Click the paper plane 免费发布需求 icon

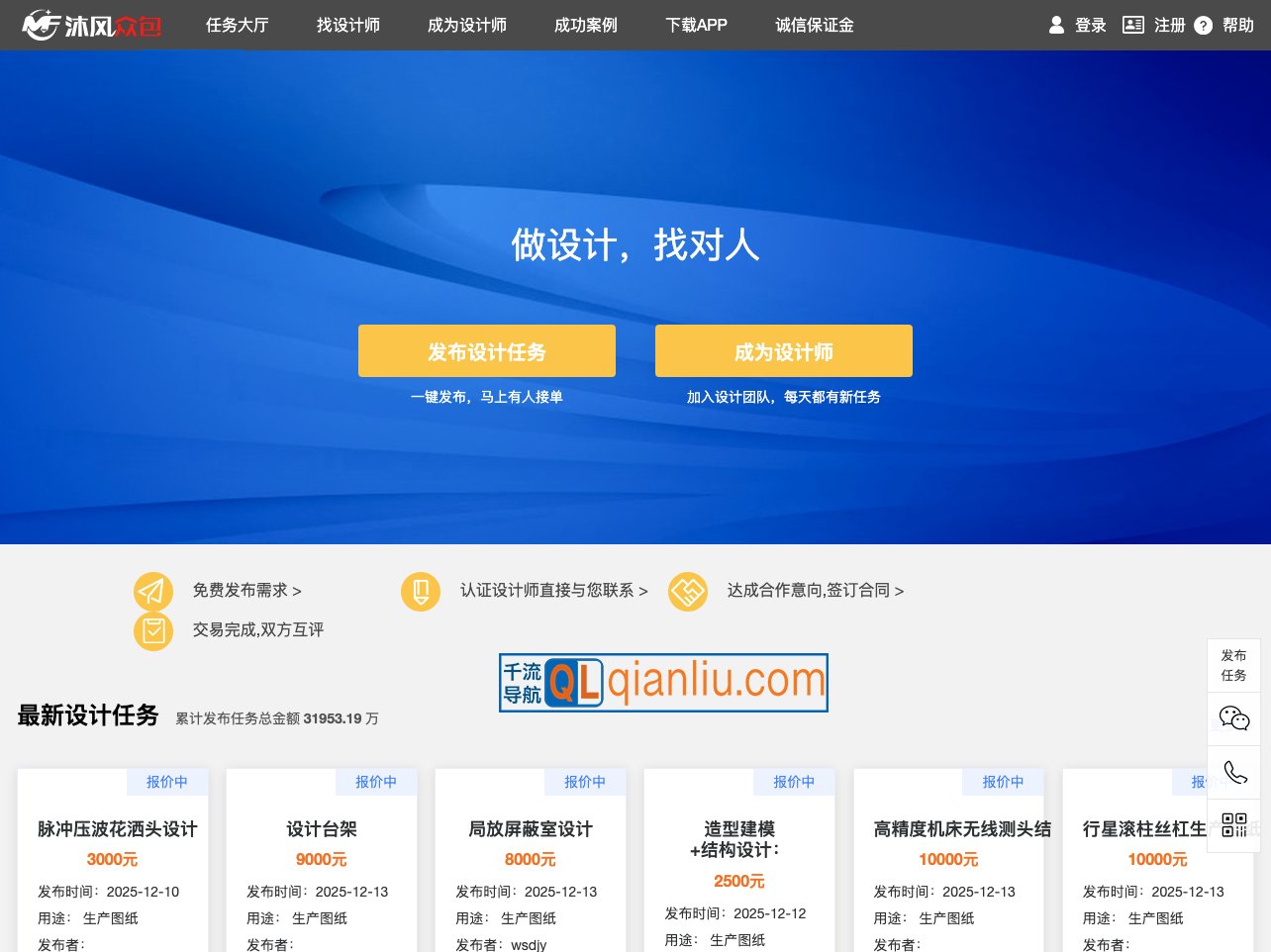(x=153, y=591)
